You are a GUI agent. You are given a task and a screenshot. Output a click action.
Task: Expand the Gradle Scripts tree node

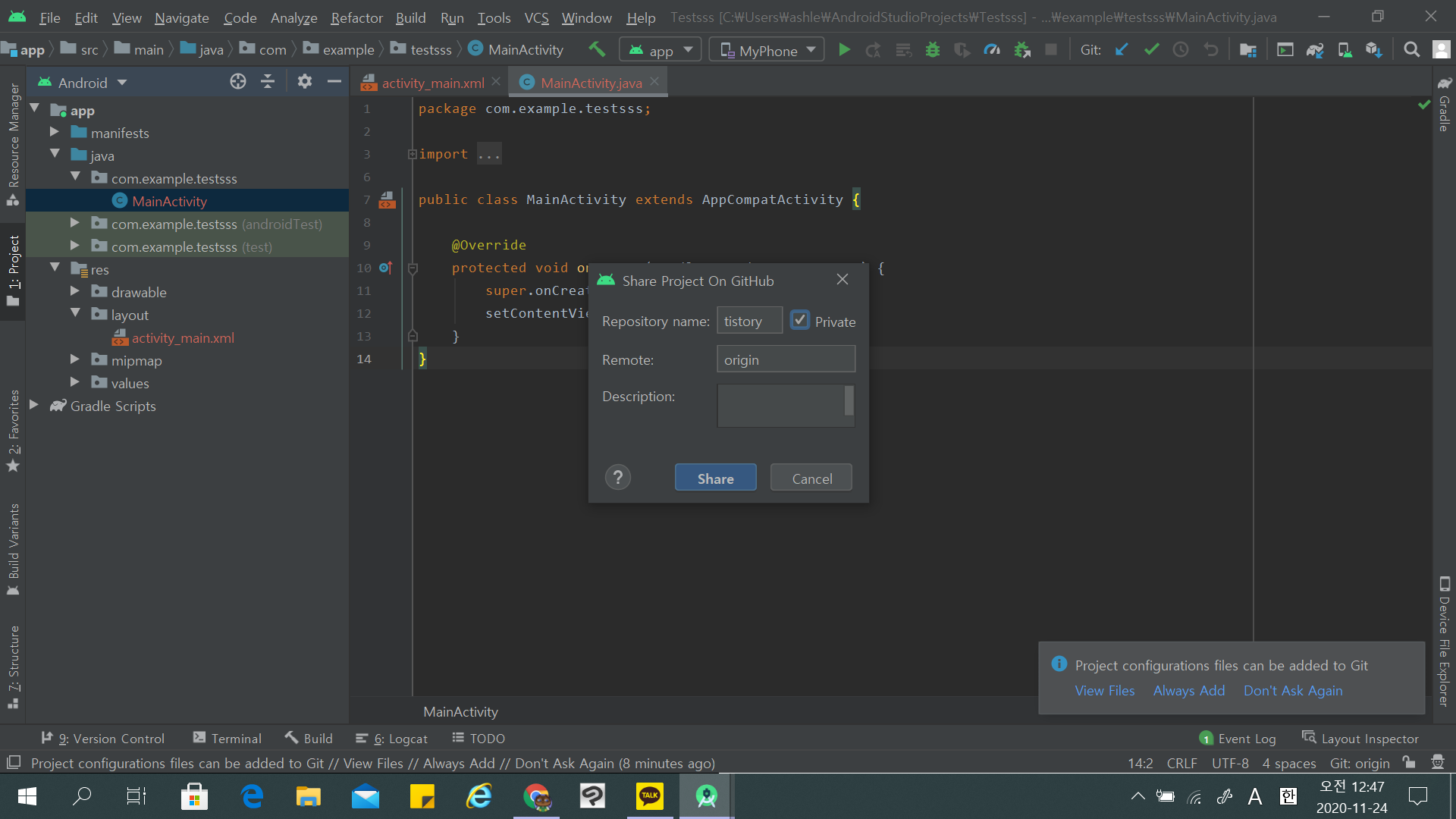34,406
